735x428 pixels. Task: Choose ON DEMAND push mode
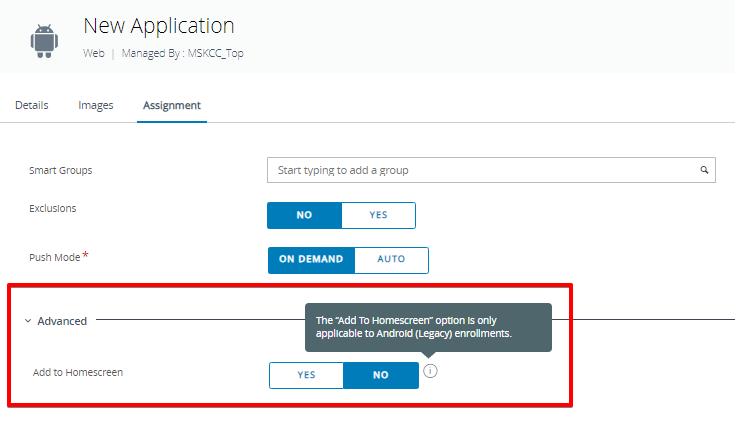[312, 259]
